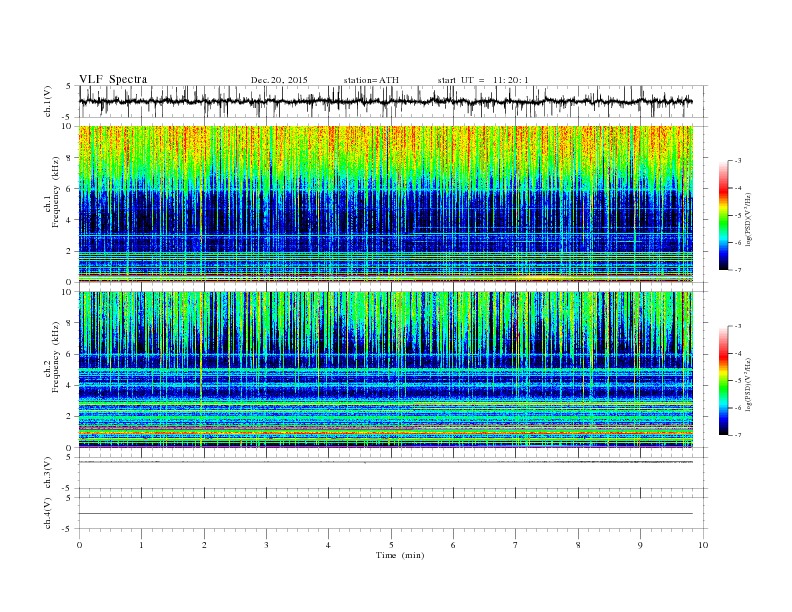Click the ch.2 color bar's log(PSD) label

[x=748, y=383]
